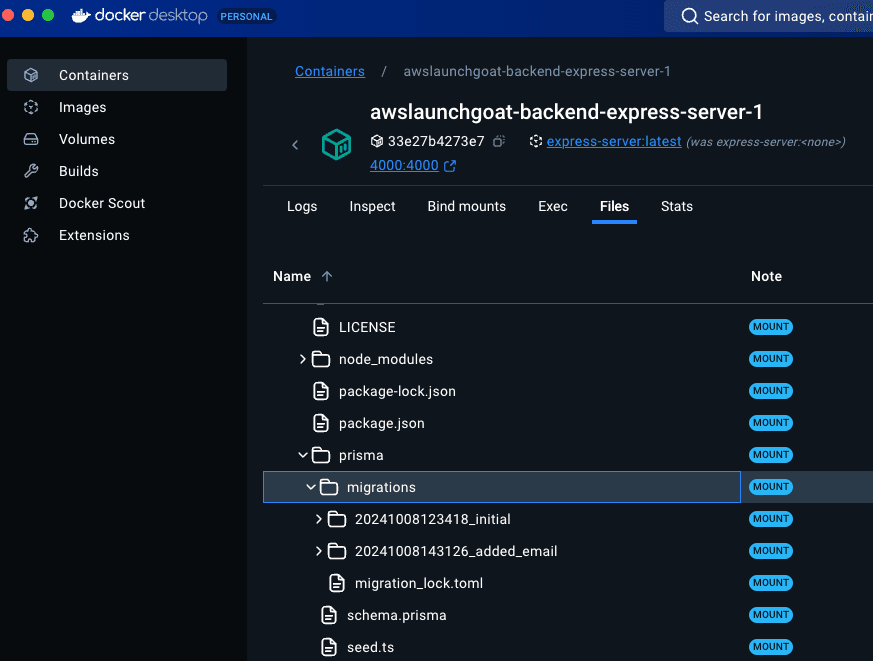The width and height of the screenshot is (873, 661).
Task: Click external link icon beside port 4000:4000
Action: coord(450,166)
